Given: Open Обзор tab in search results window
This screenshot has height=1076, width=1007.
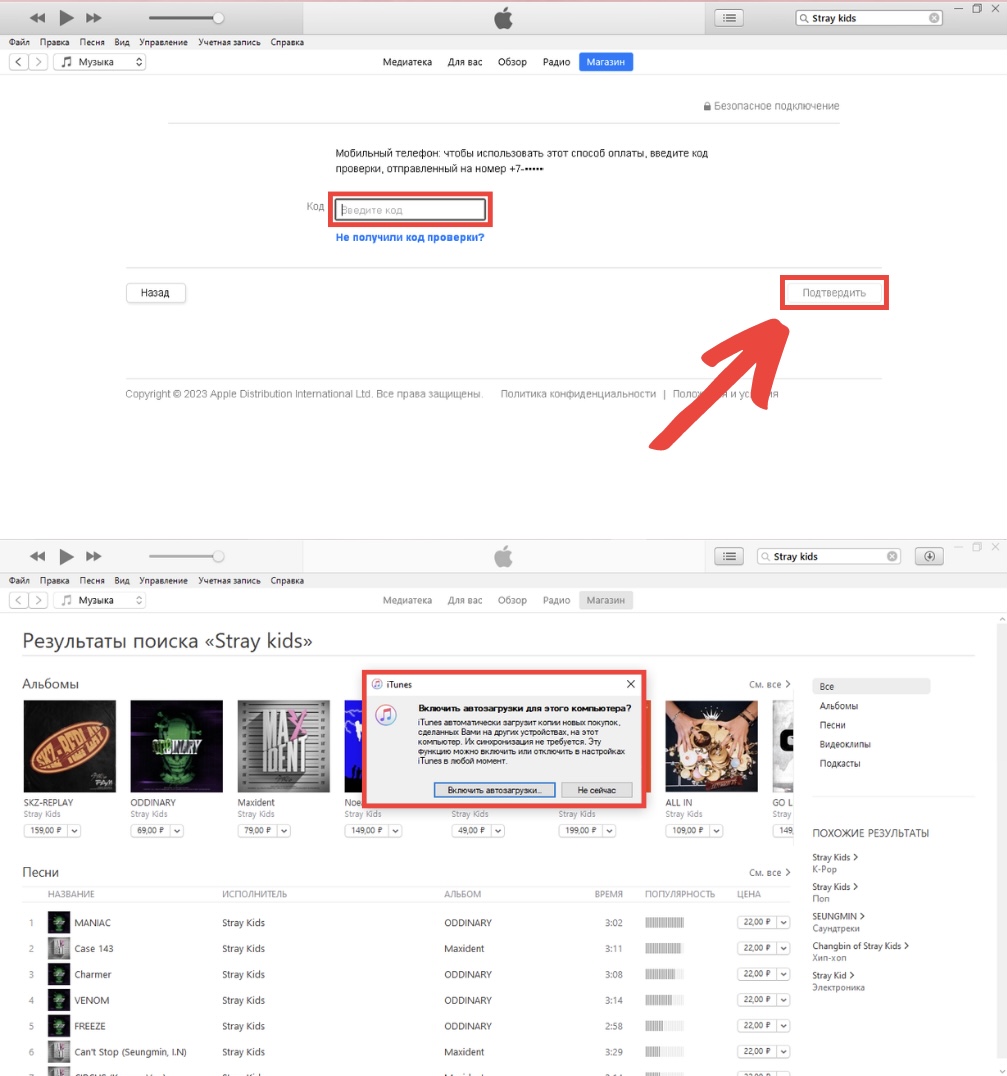Looking at the screenshot, I should 512,600.
